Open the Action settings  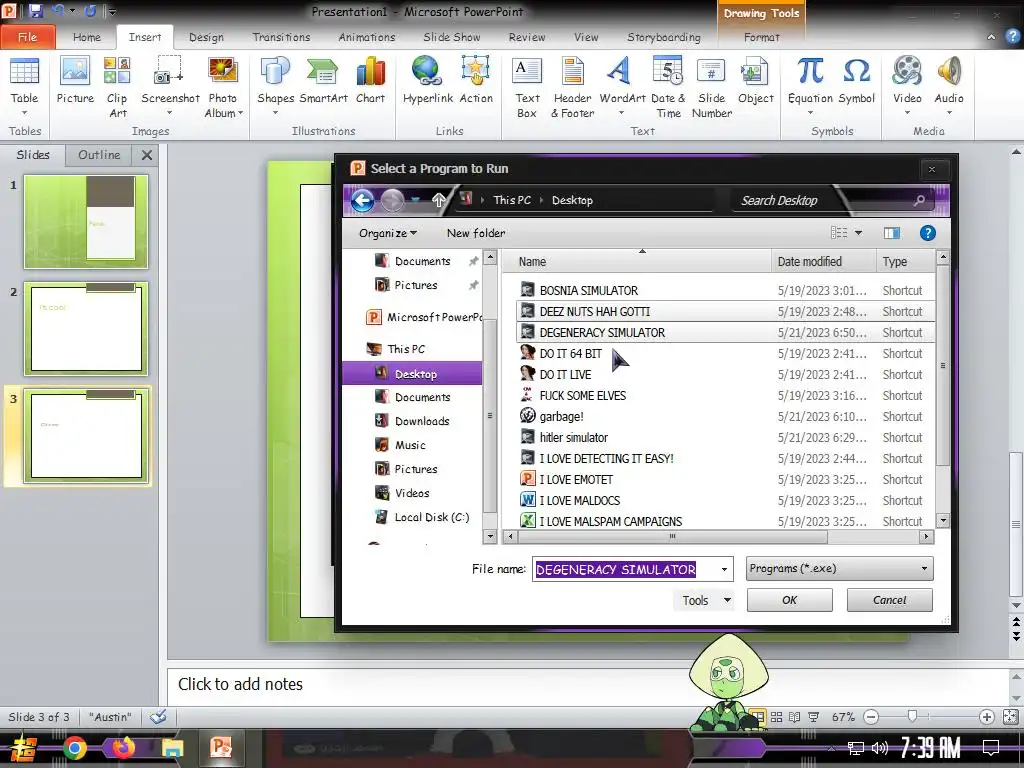pos(476,81)
